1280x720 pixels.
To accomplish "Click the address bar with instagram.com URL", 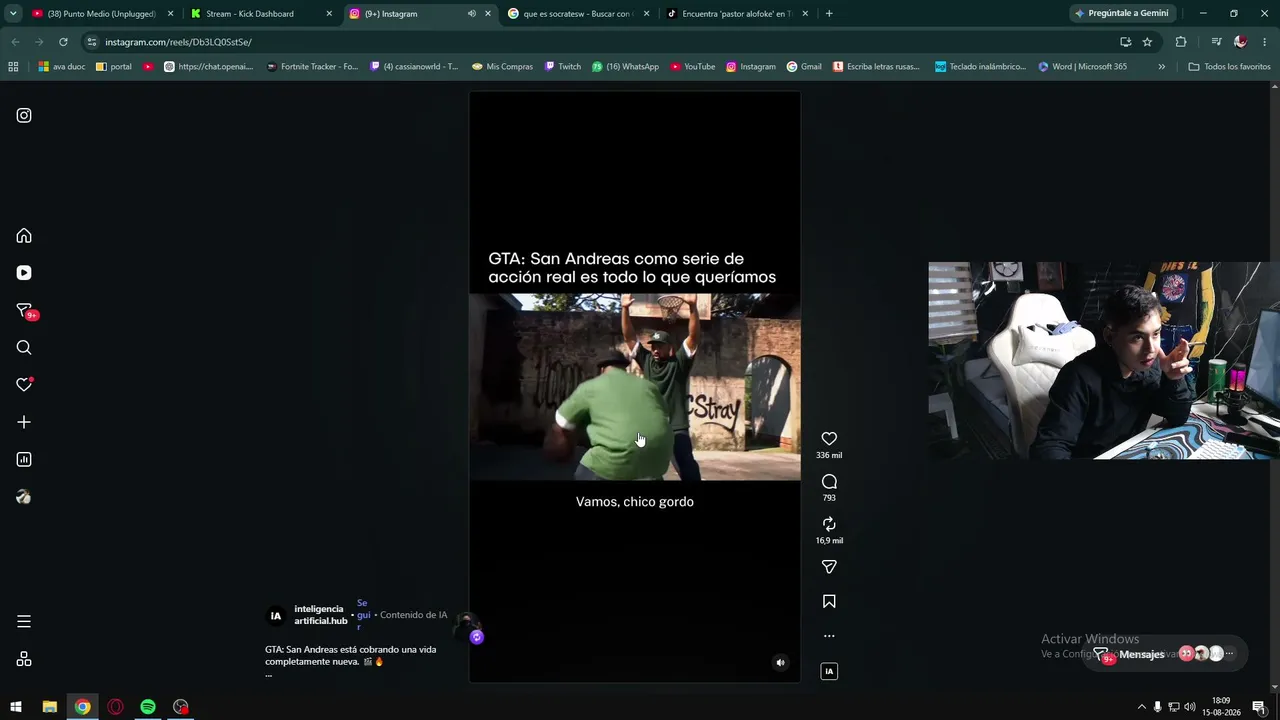I will pyautogui.click(x=600, y=42).
